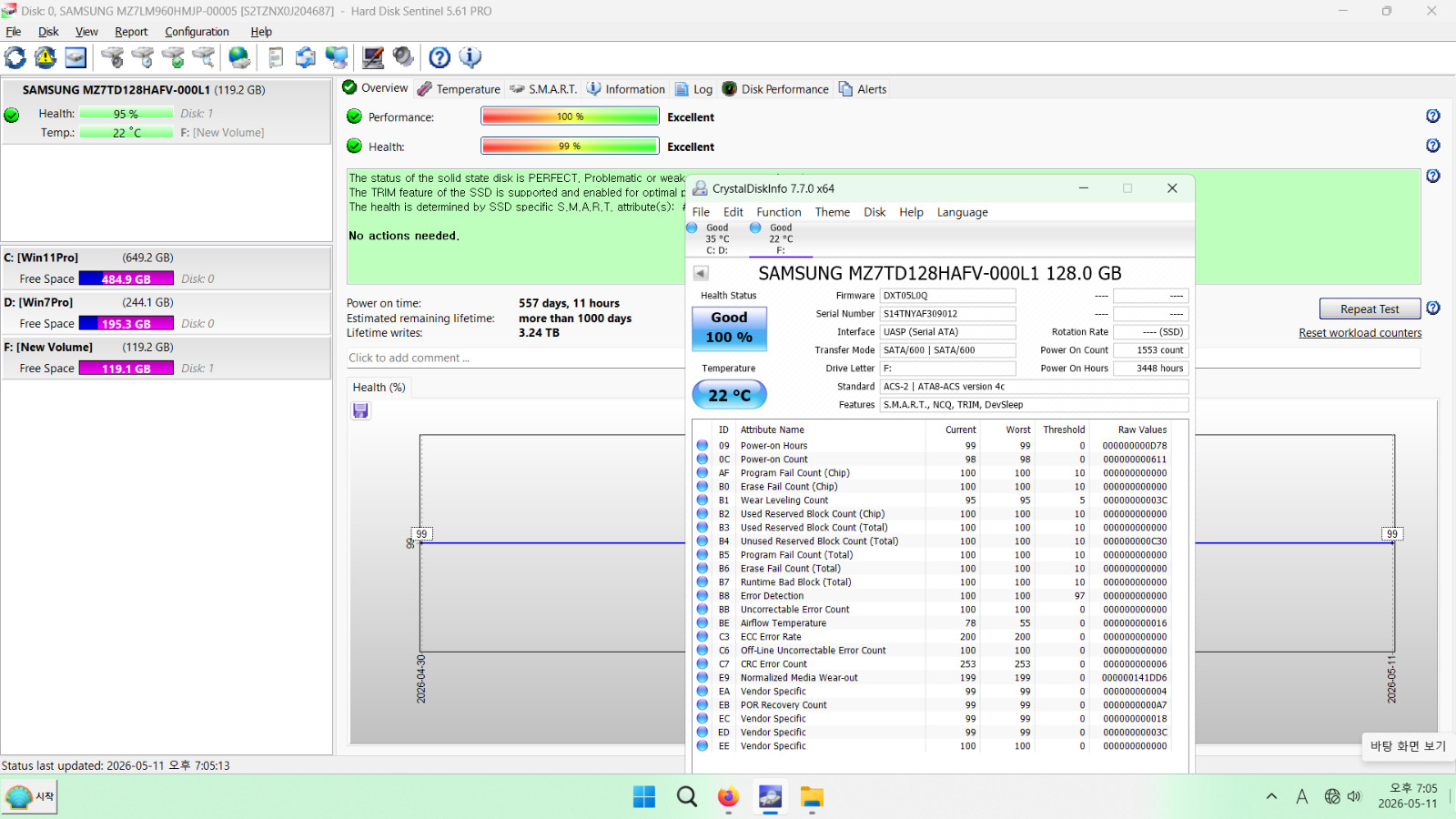
Task: Open the Alerts tab
Action: [863, 89]
